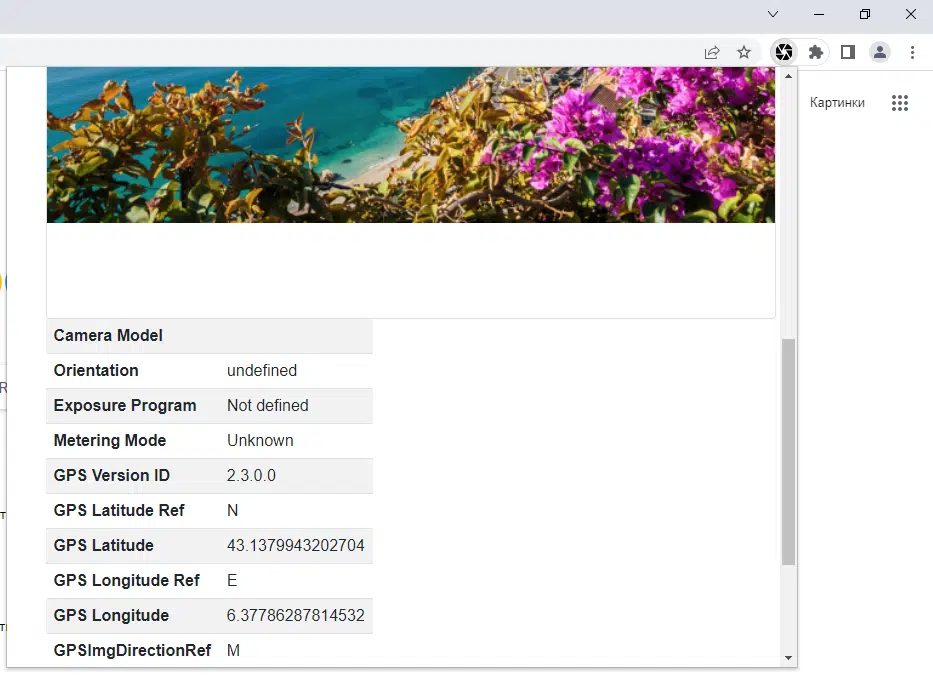Viewport: 933px width, 678px height.
Task: Click the share page icon
Action: pos(712,52)
